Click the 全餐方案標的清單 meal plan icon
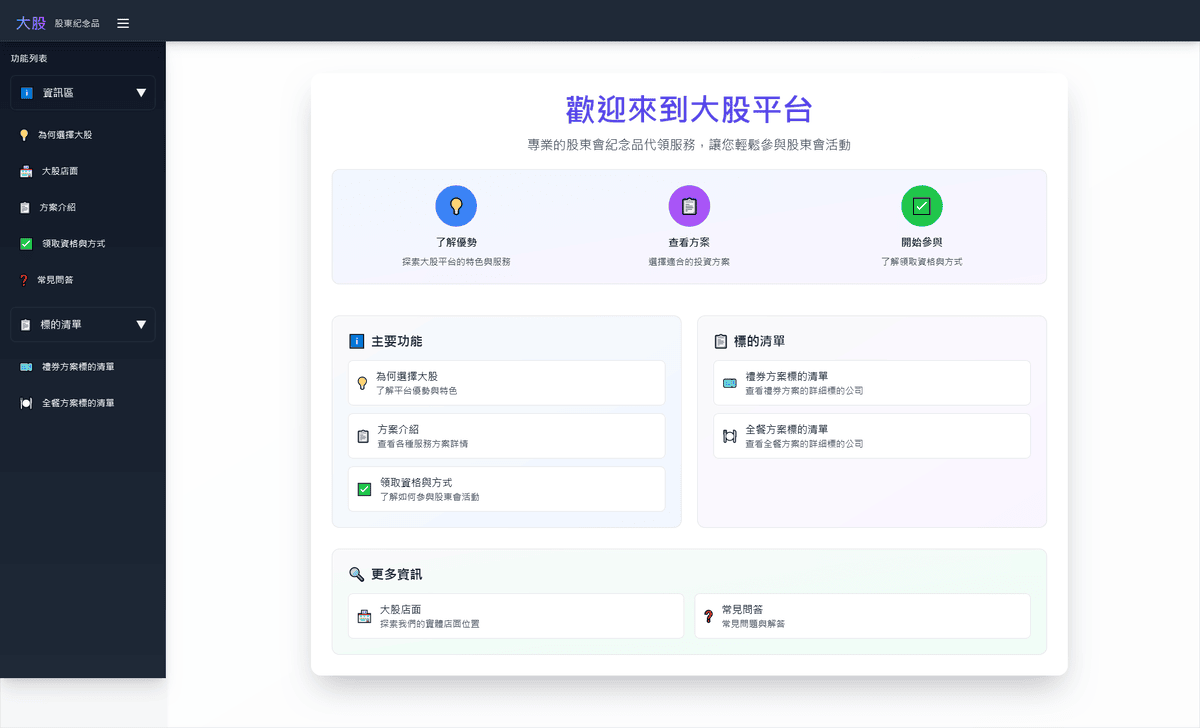 click(x=24, y=403)
